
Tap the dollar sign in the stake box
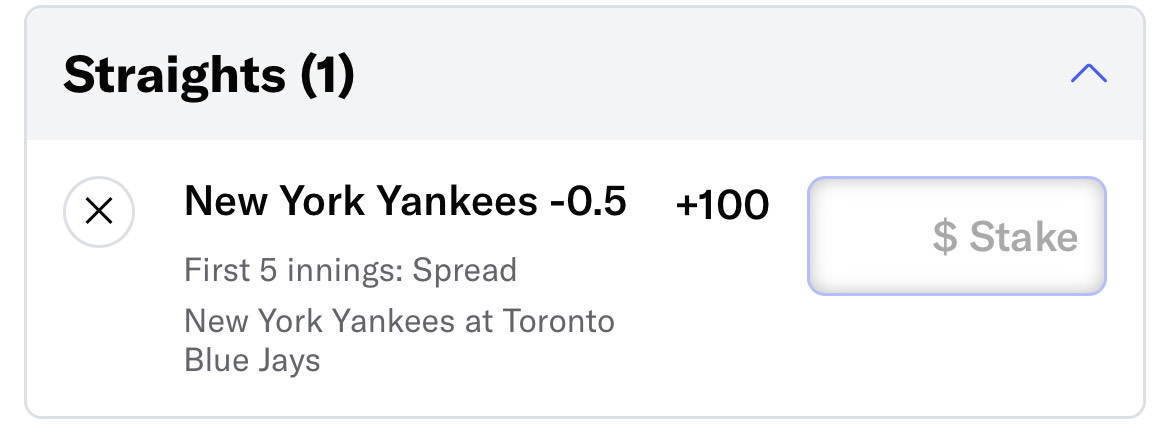945,237
